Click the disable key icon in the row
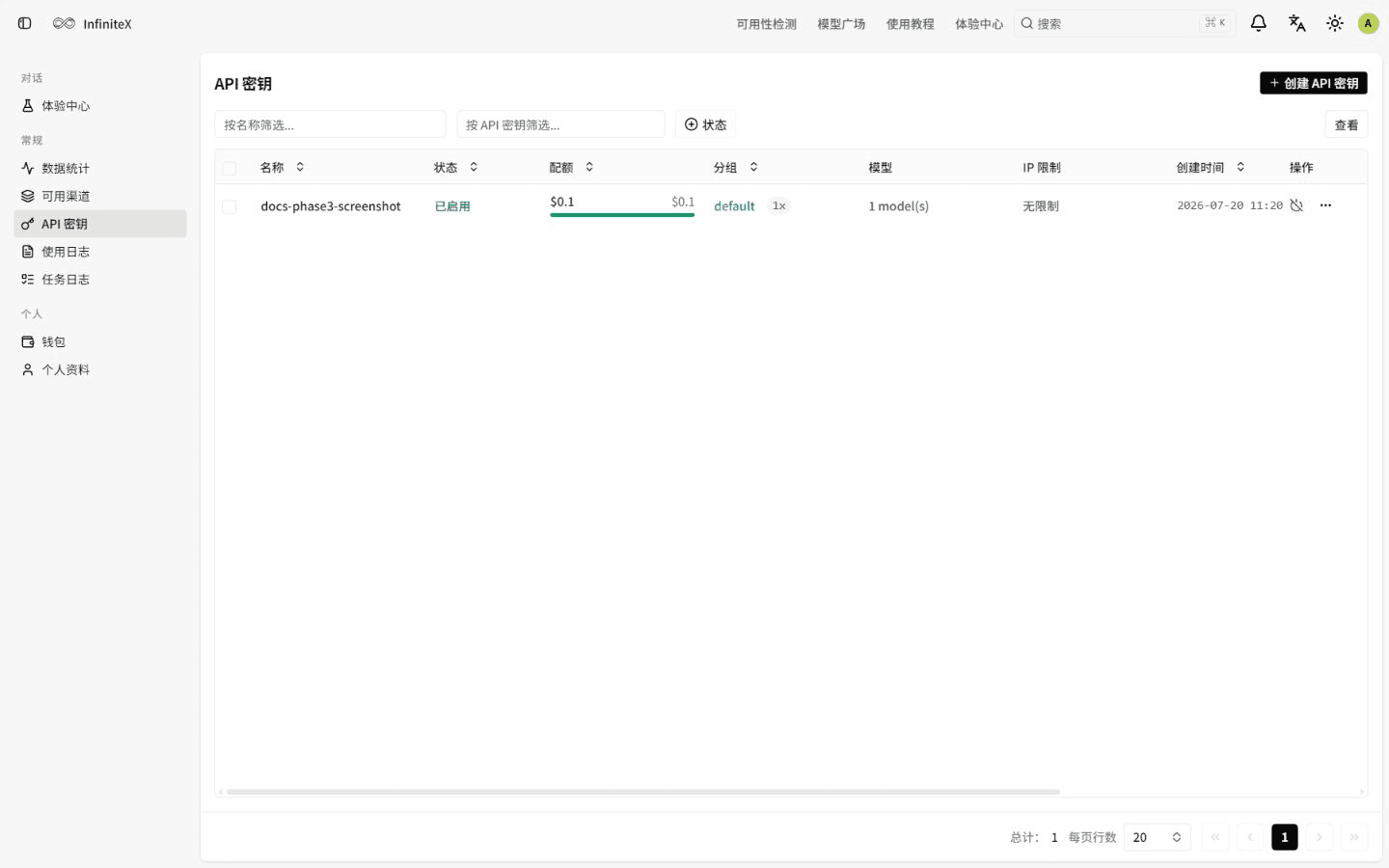 coord(1296,205)
